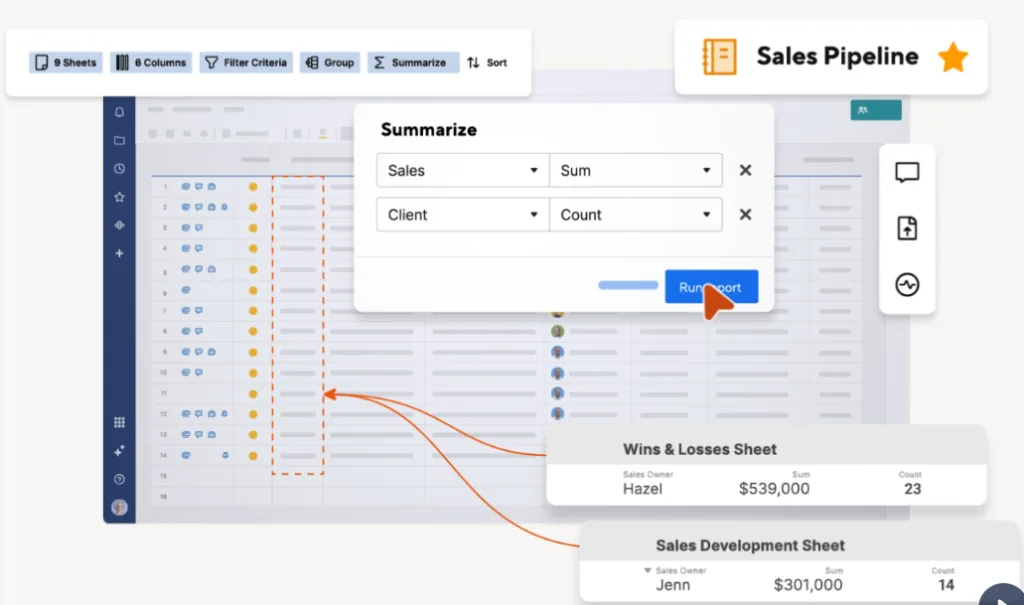The image size is (1024, 605).
Task: Click the star next to Sales Pipeline
Action: point(953,57)
